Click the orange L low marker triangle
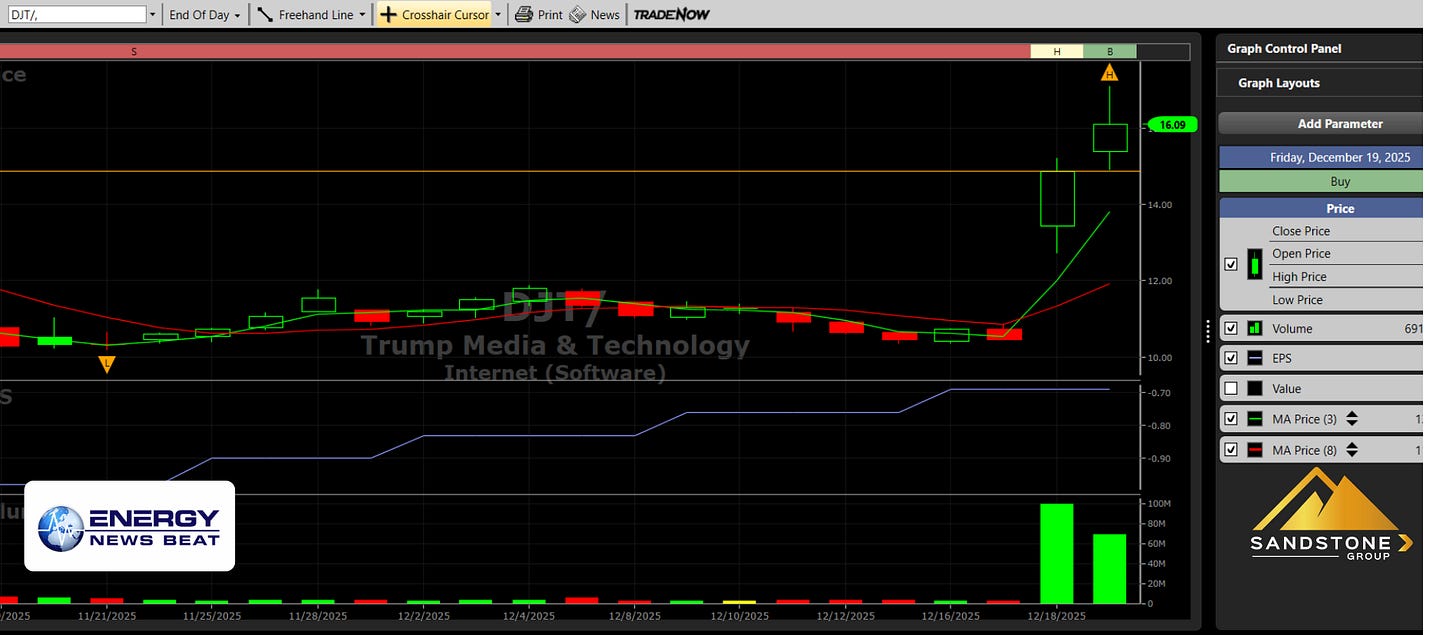Image resolution: width=1456 pixels, height=635 pixels. coord(107,364)
